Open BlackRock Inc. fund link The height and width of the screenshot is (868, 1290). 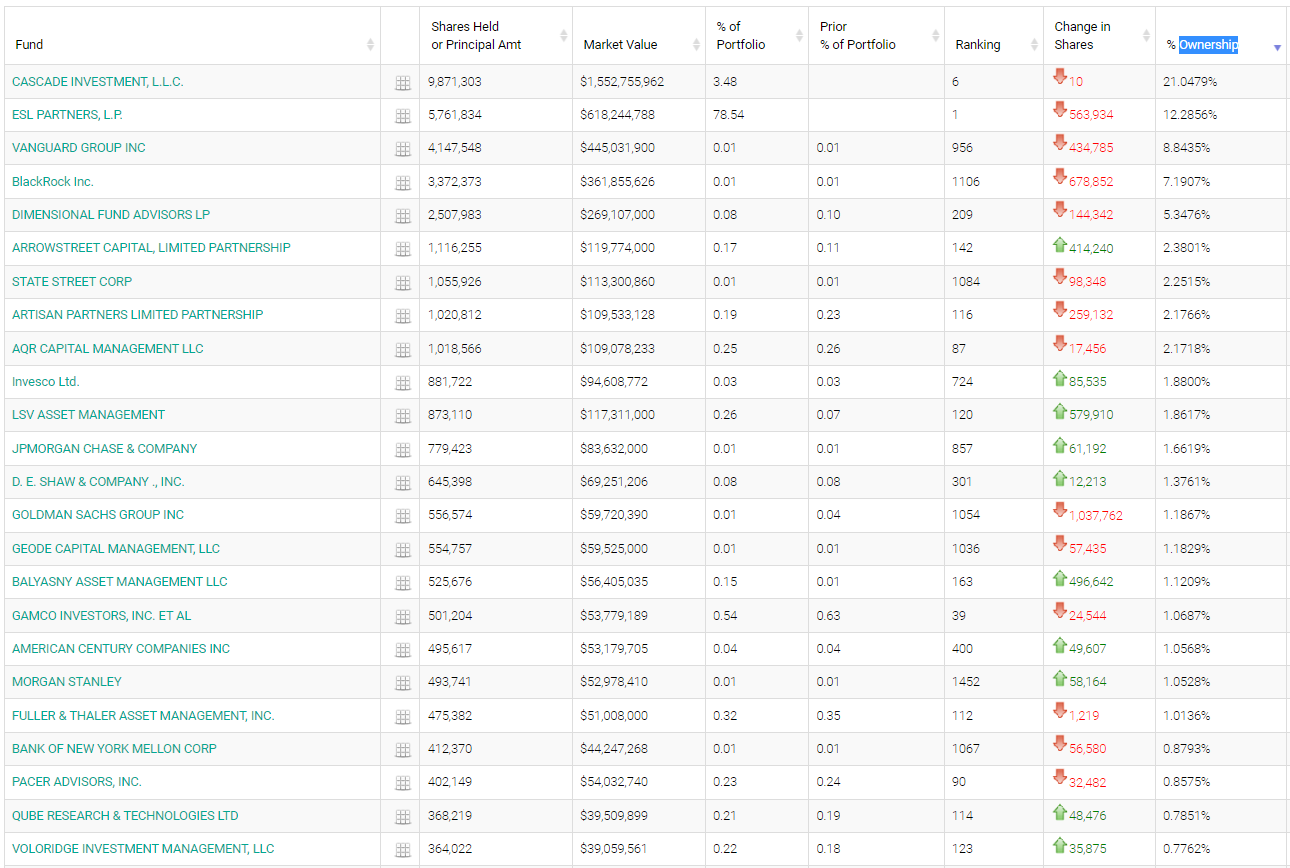(53, 181)
